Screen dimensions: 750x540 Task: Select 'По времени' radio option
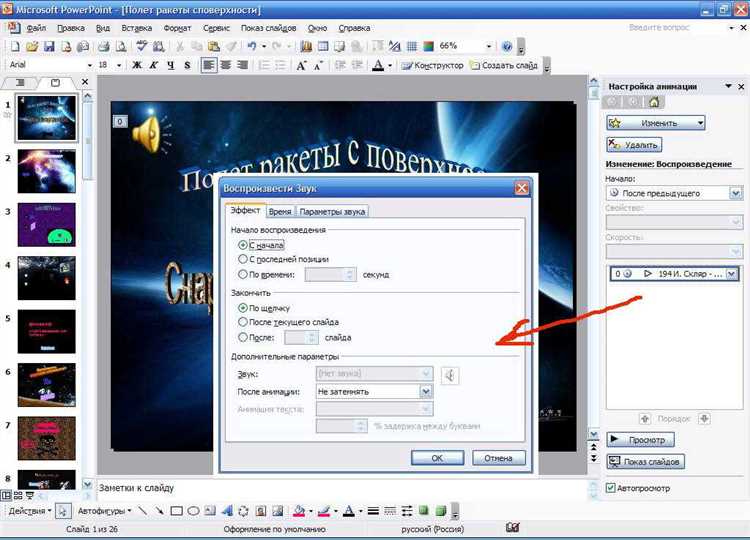tap(243, 275)
